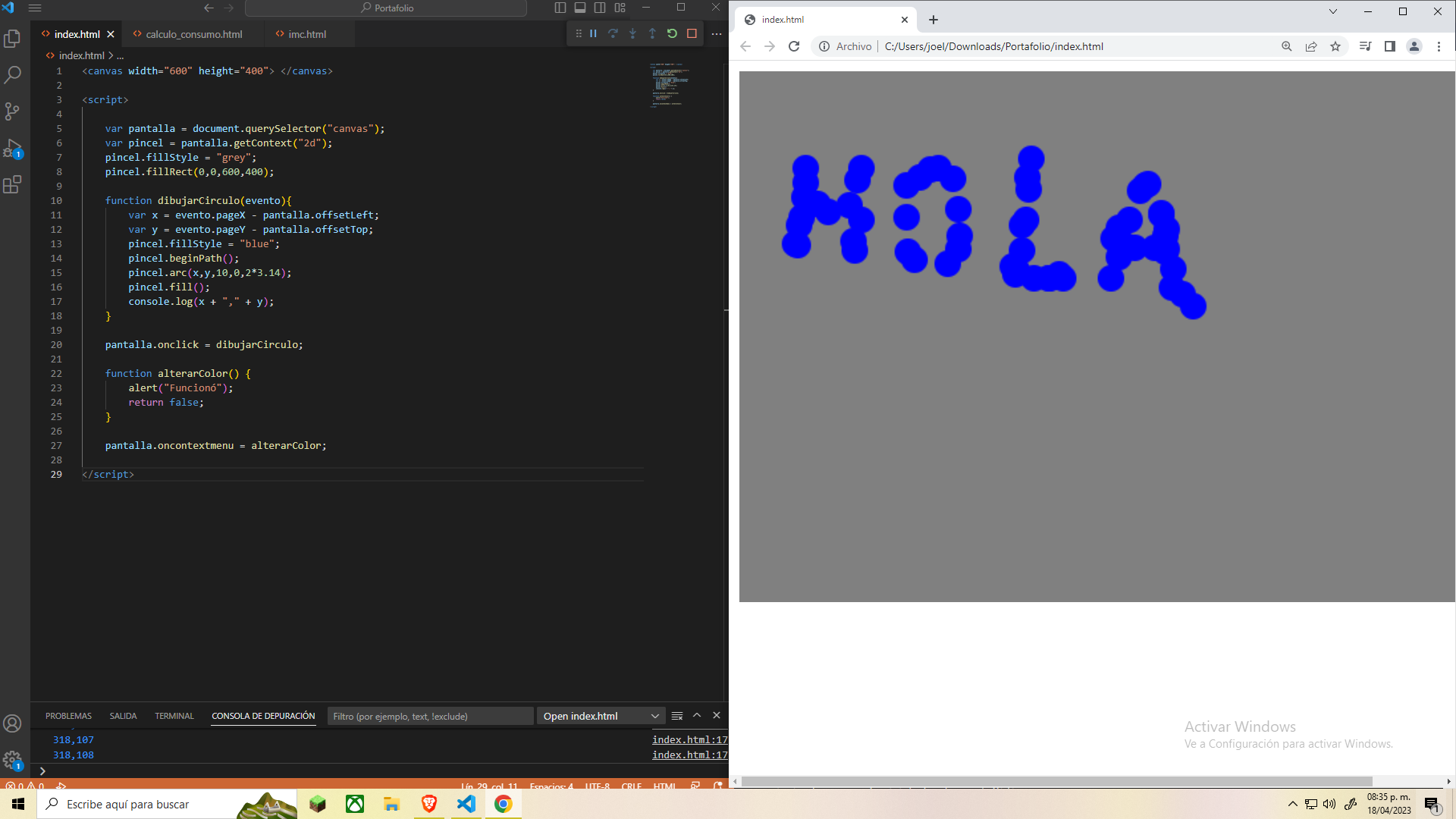Open the index.html:17 link for 318,107
This screenshot has height=819, width=1456.
coord(689,739)
